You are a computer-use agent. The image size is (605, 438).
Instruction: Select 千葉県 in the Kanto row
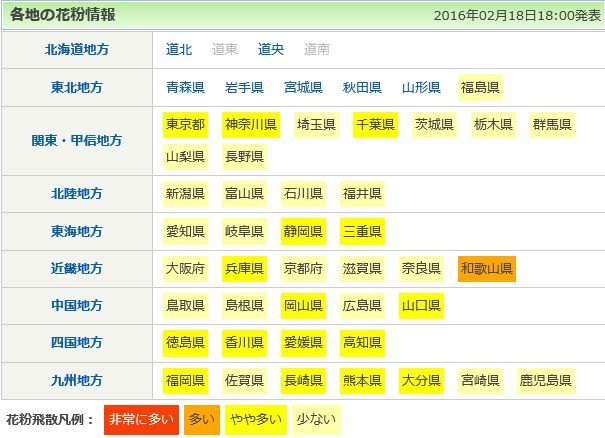click(x=375, y=125)
